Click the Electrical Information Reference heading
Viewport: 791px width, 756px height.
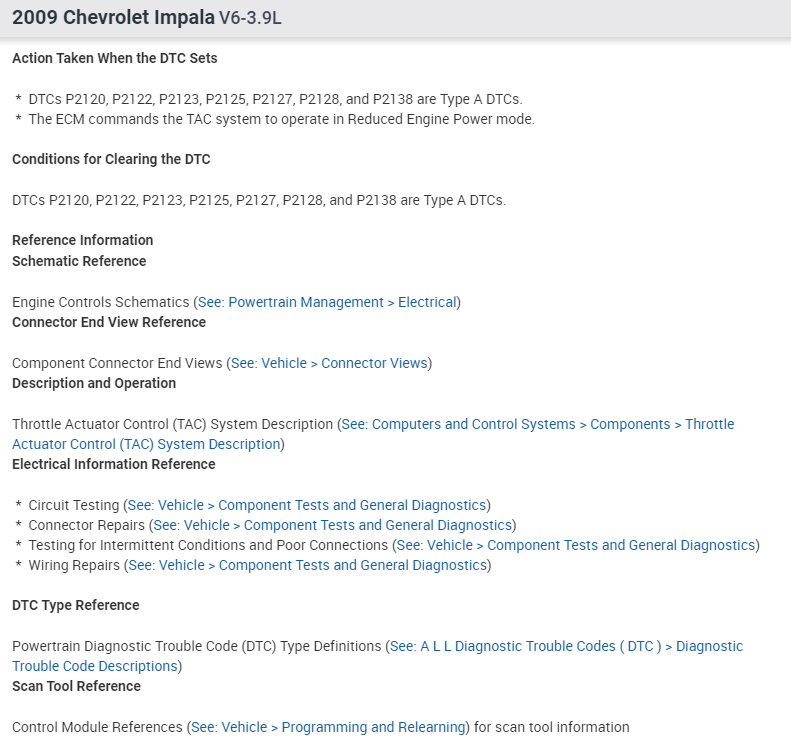tap(113, 464)
